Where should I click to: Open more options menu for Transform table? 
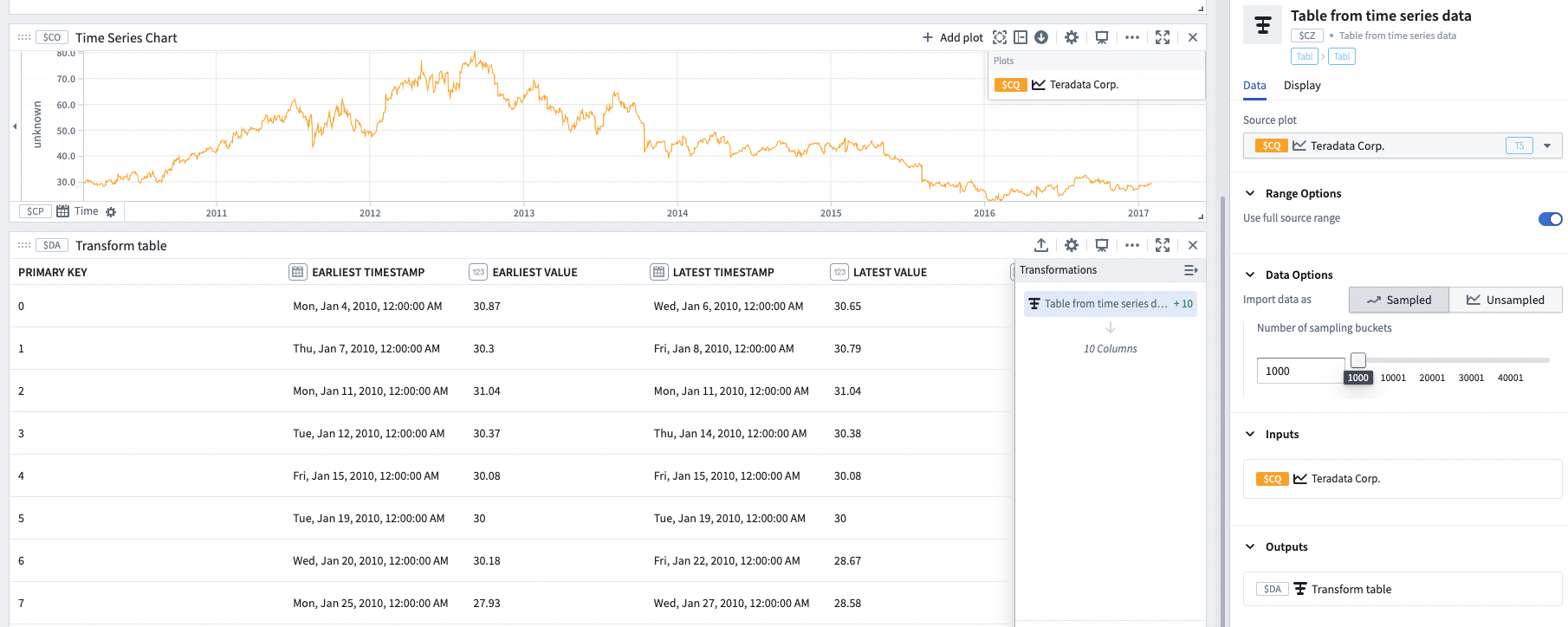1132,245
